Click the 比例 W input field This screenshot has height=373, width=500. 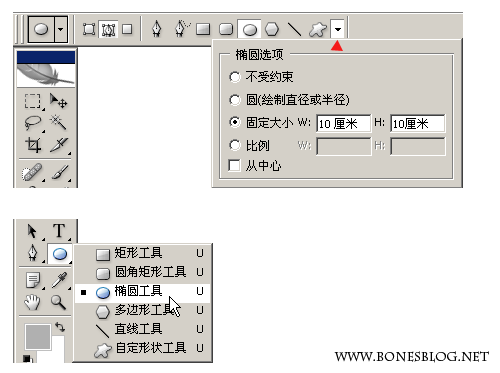click(x=344, y=147)
